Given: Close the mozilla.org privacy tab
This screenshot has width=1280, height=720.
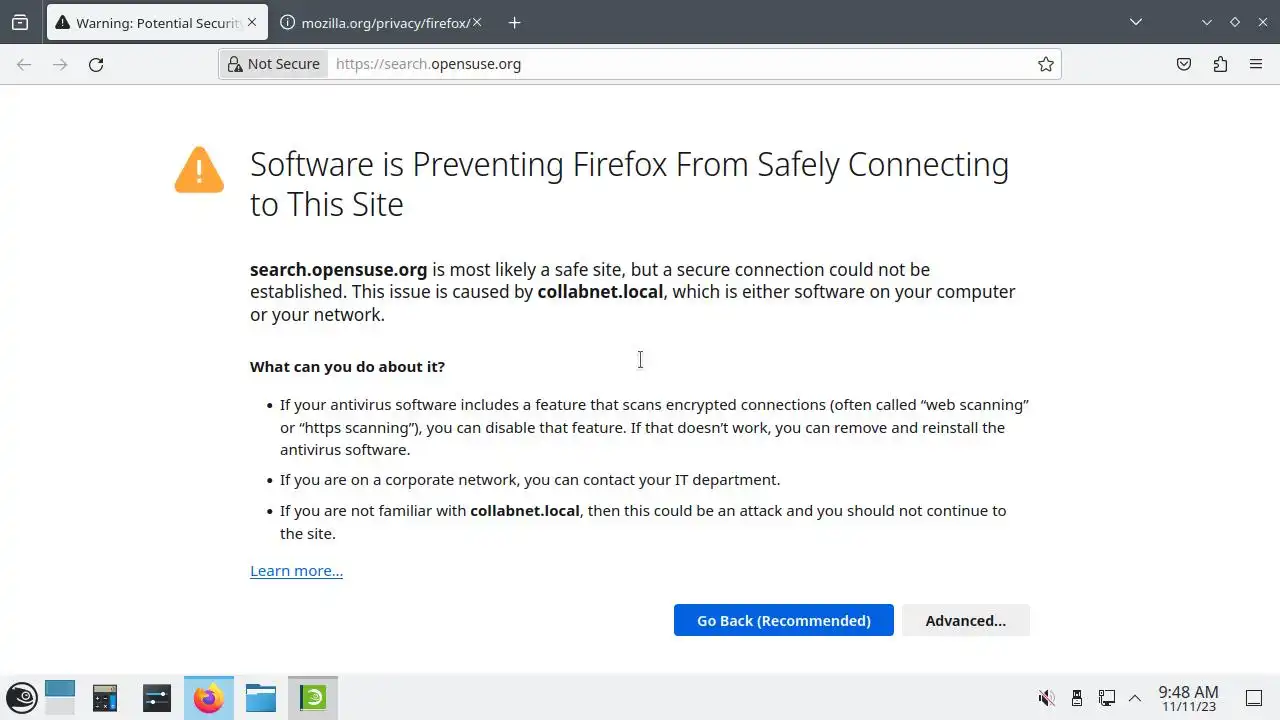Looking at the screenshot, I should click(x=476, y=22).
